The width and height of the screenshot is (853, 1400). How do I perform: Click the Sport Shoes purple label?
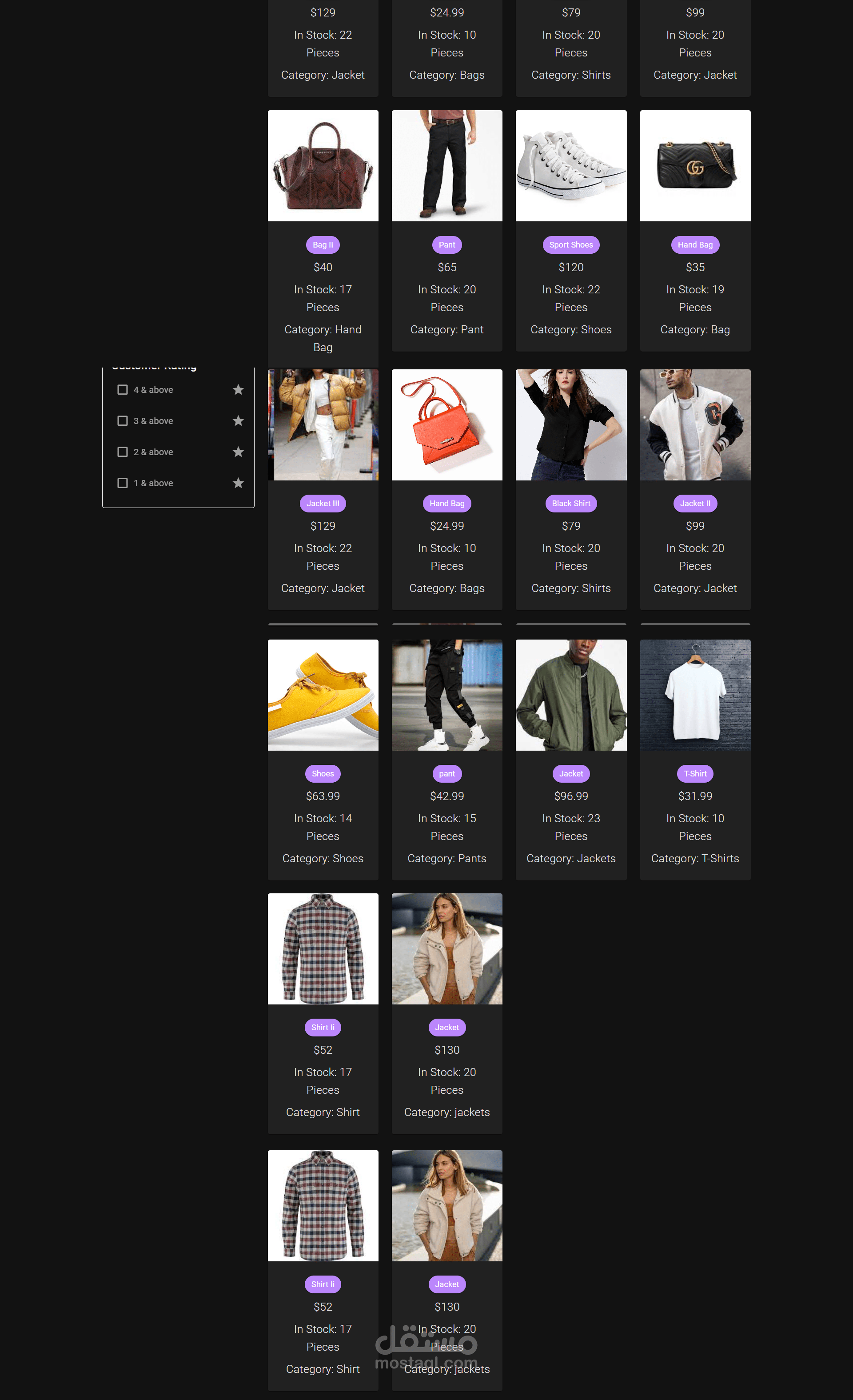571,245
